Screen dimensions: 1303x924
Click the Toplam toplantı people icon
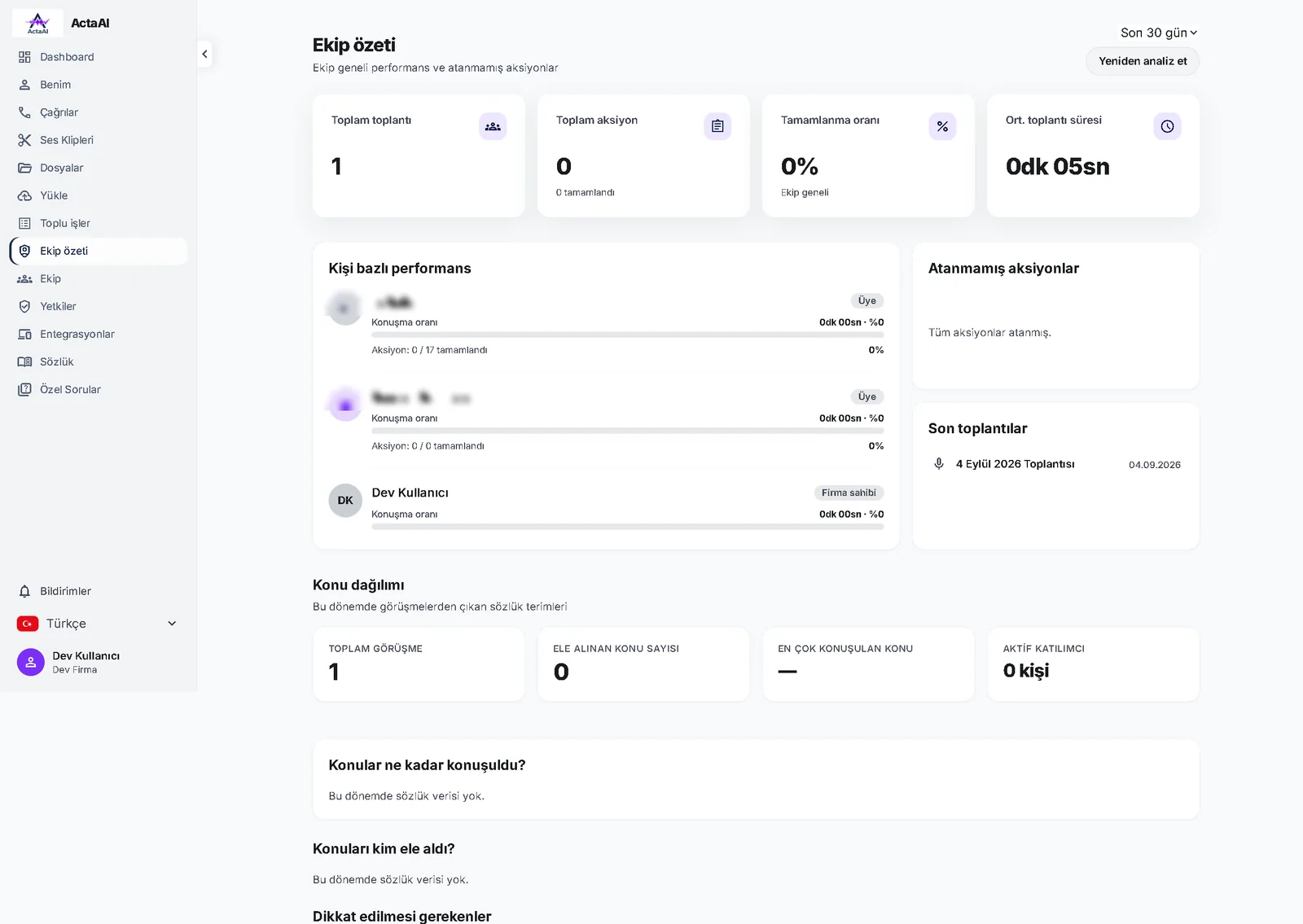493,126
